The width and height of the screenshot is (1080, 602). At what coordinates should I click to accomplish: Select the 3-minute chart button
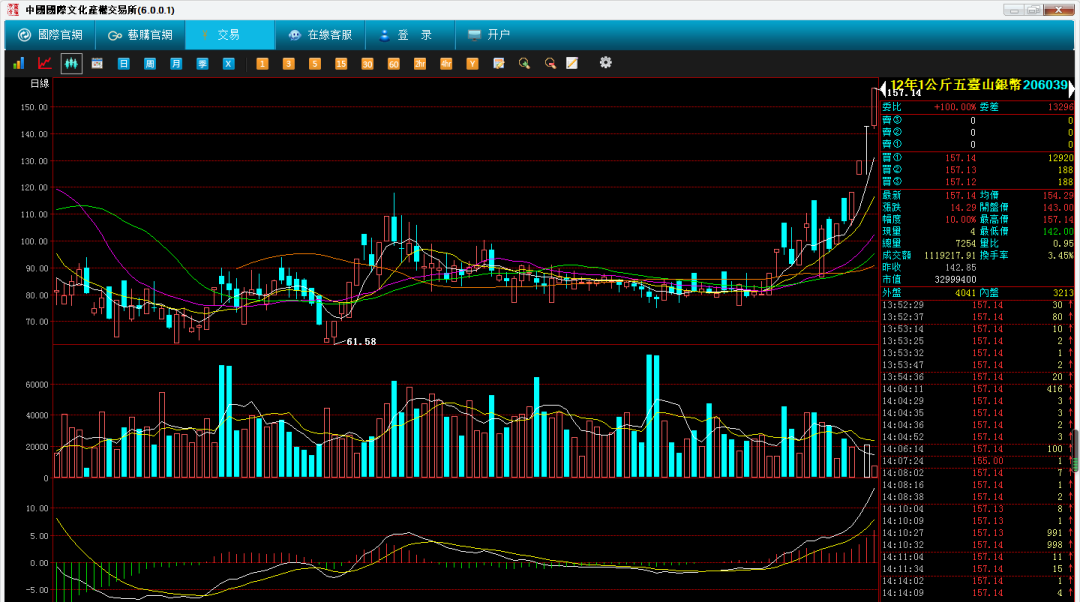coord(289,63)
